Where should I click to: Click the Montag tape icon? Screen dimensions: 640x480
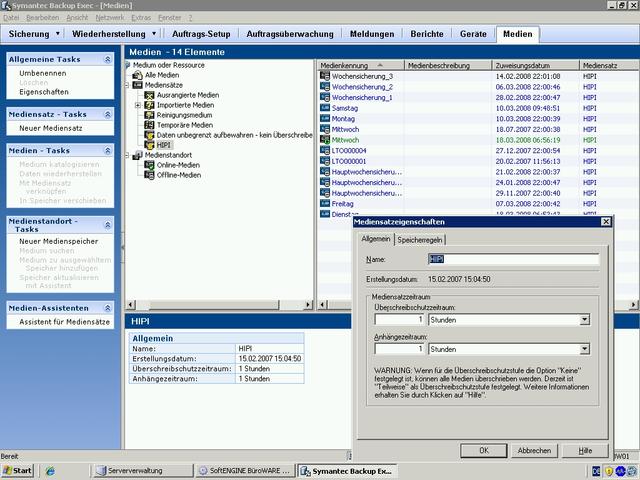(325, 118)
